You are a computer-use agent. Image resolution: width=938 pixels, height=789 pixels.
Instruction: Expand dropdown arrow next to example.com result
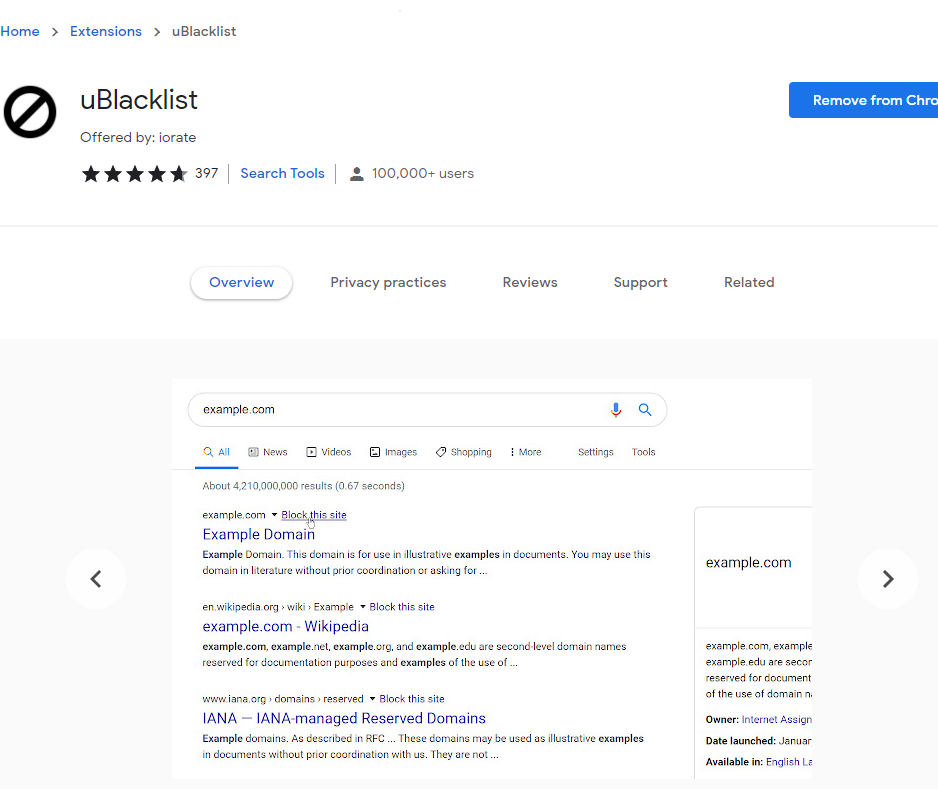(274, 515)
